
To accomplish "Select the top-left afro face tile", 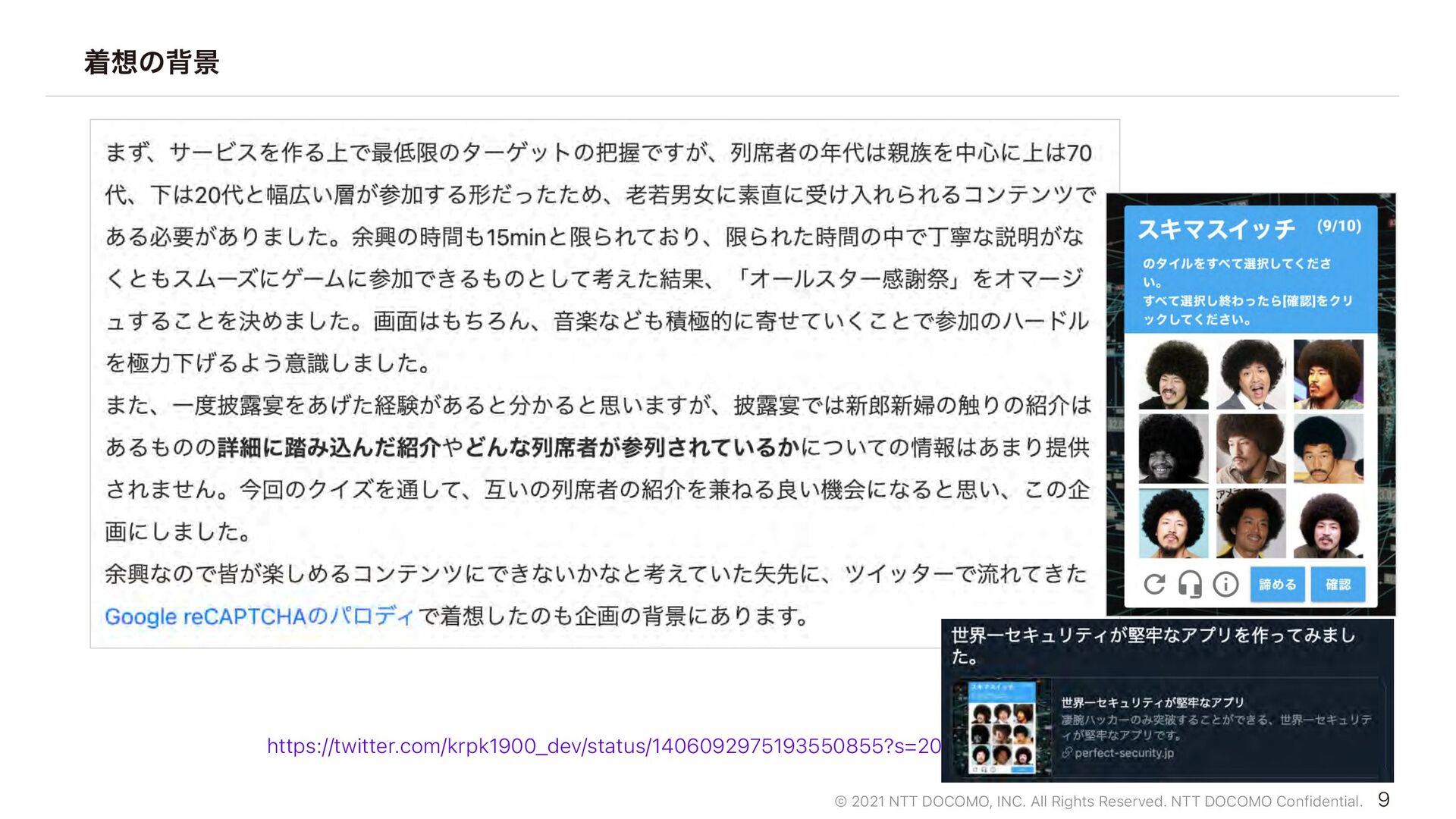I will tap(1173, 375).
